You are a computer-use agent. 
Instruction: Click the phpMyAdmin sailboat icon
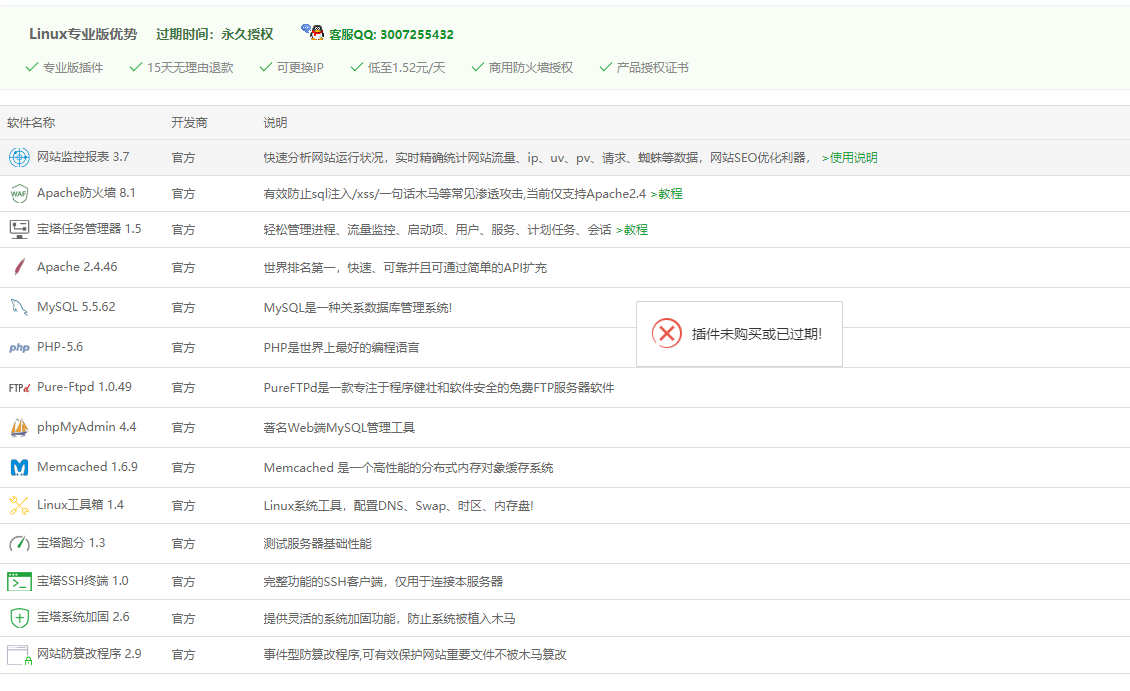pos(19,427)
